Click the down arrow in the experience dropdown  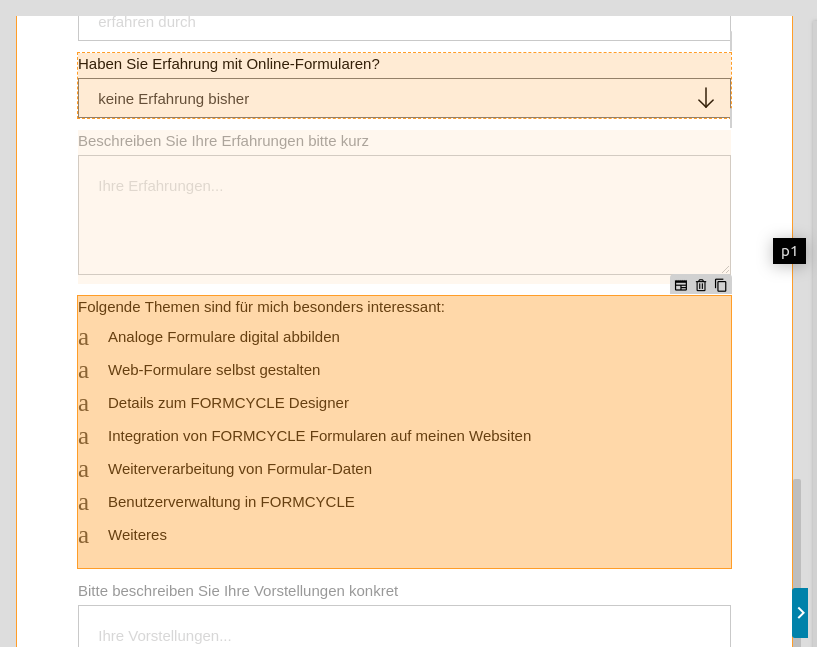(x=706, y=98)
